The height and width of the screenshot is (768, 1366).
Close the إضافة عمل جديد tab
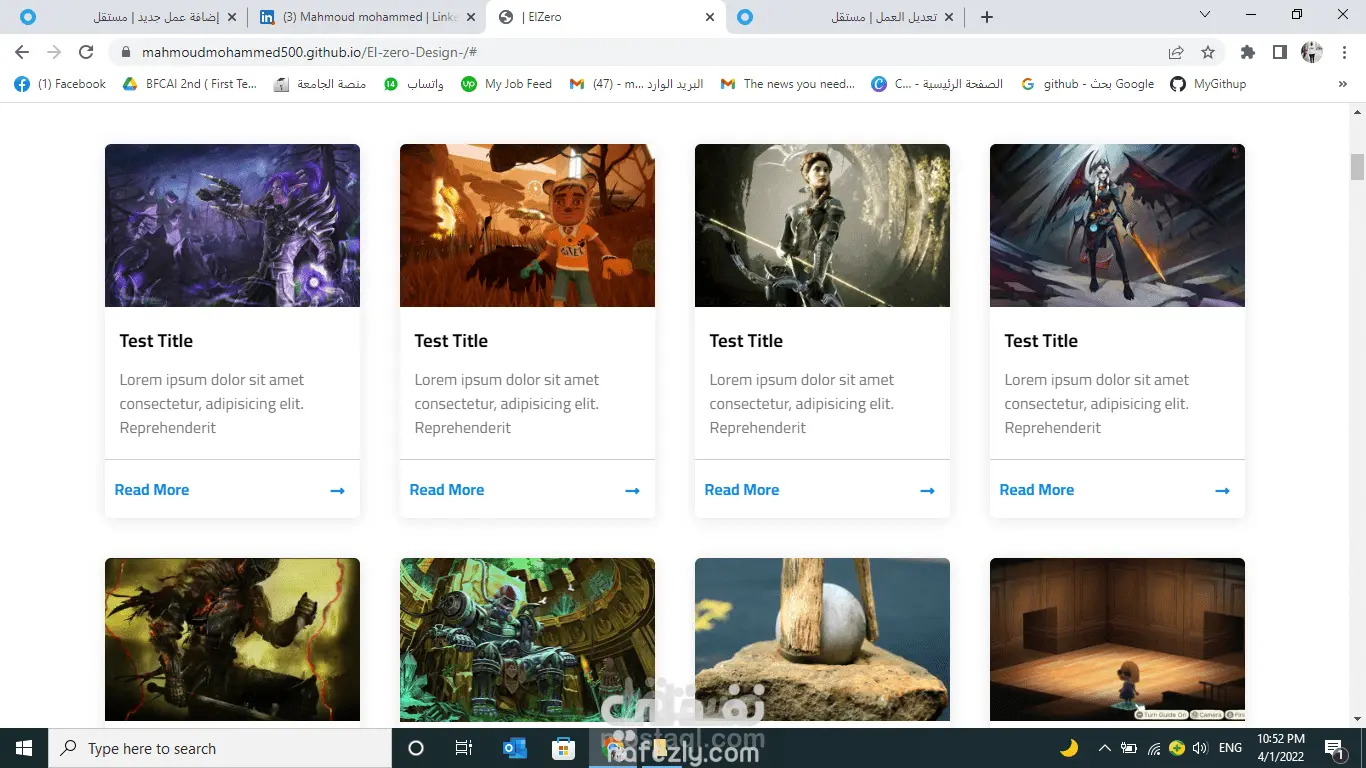232,17
